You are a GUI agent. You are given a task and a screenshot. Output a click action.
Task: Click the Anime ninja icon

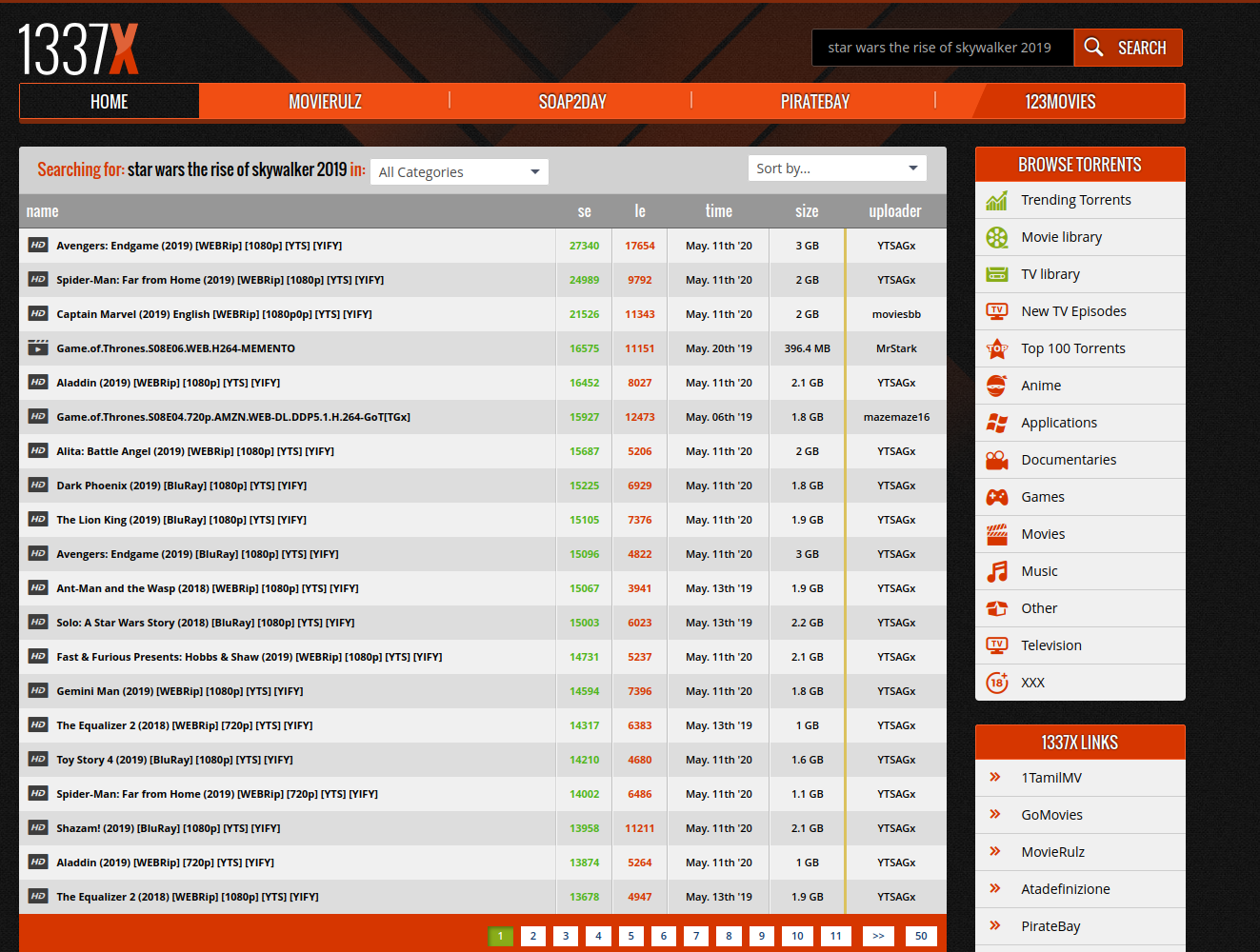tap(997, 386)
